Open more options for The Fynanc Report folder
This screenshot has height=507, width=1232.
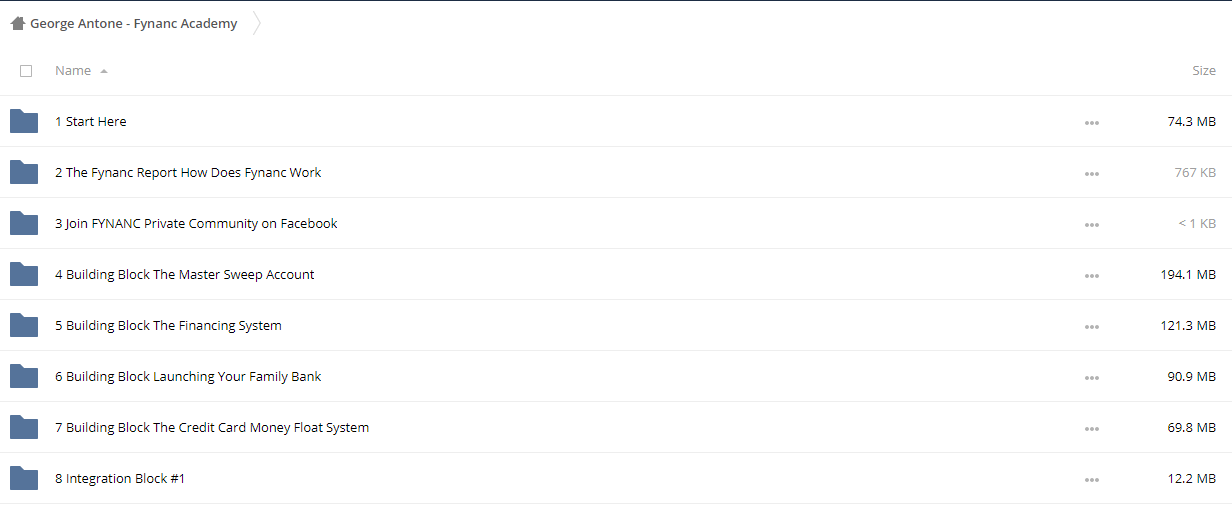(1091, 173)
